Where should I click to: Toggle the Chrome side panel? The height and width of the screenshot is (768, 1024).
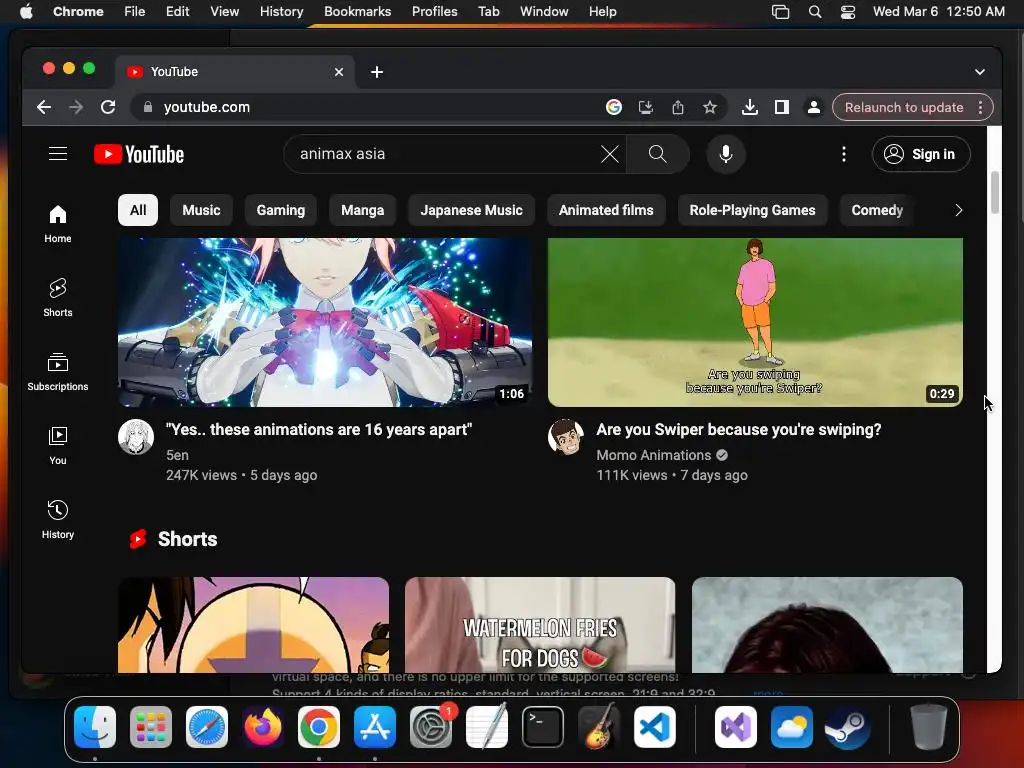pyautogui.click(x=782, y=107)
